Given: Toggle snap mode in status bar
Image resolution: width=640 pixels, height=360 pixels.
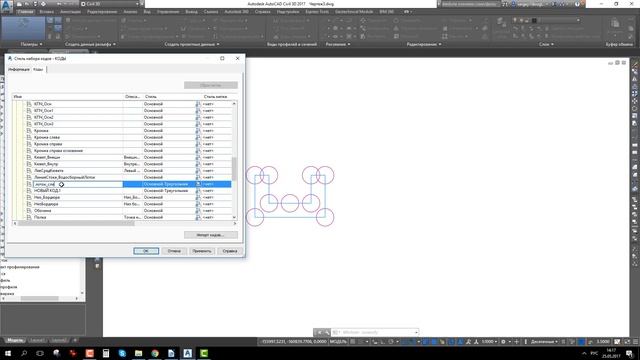Looking at the screenshot, I should tap(361, 342).
